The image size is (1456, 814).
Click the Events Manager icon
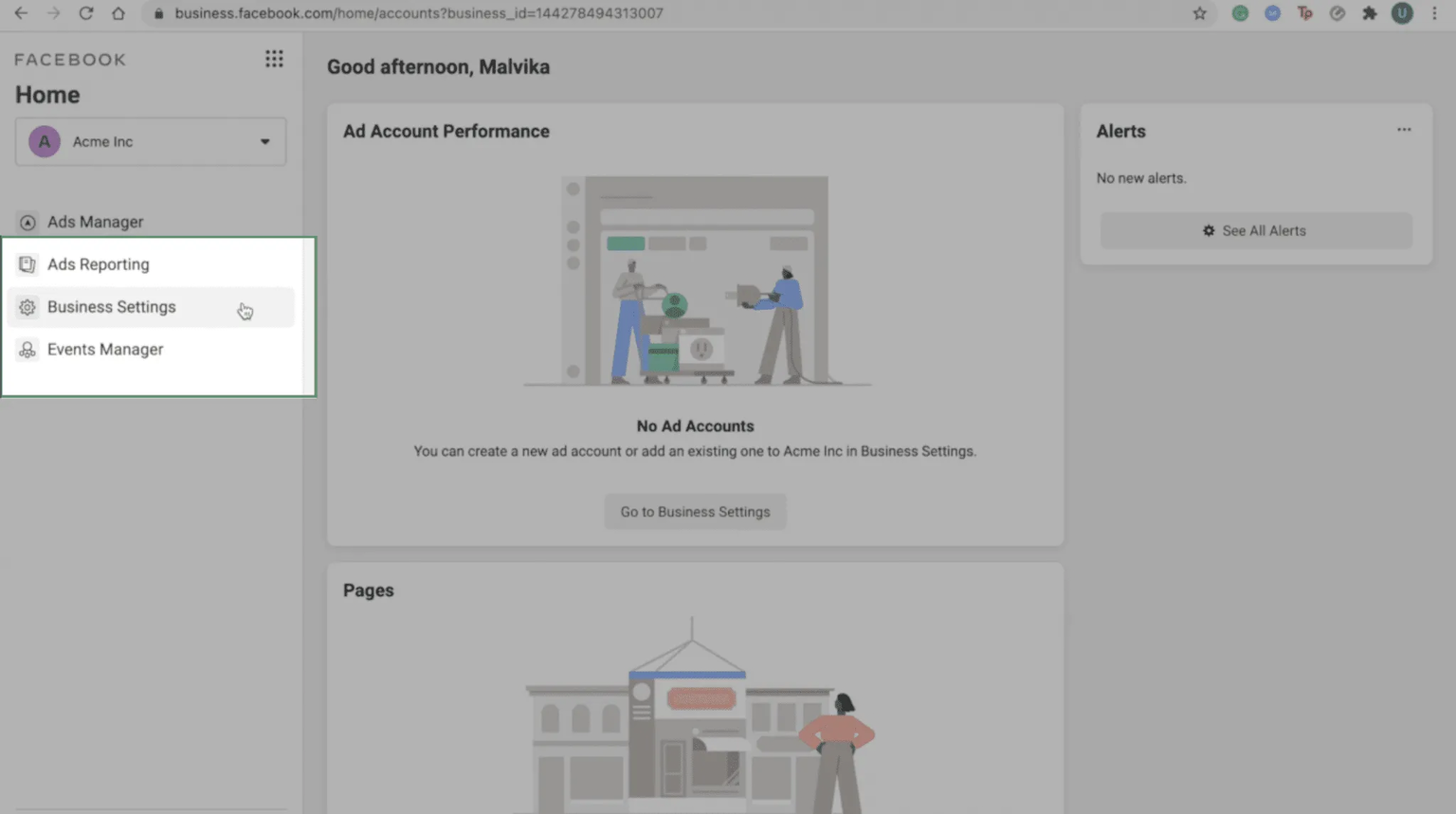27,350
